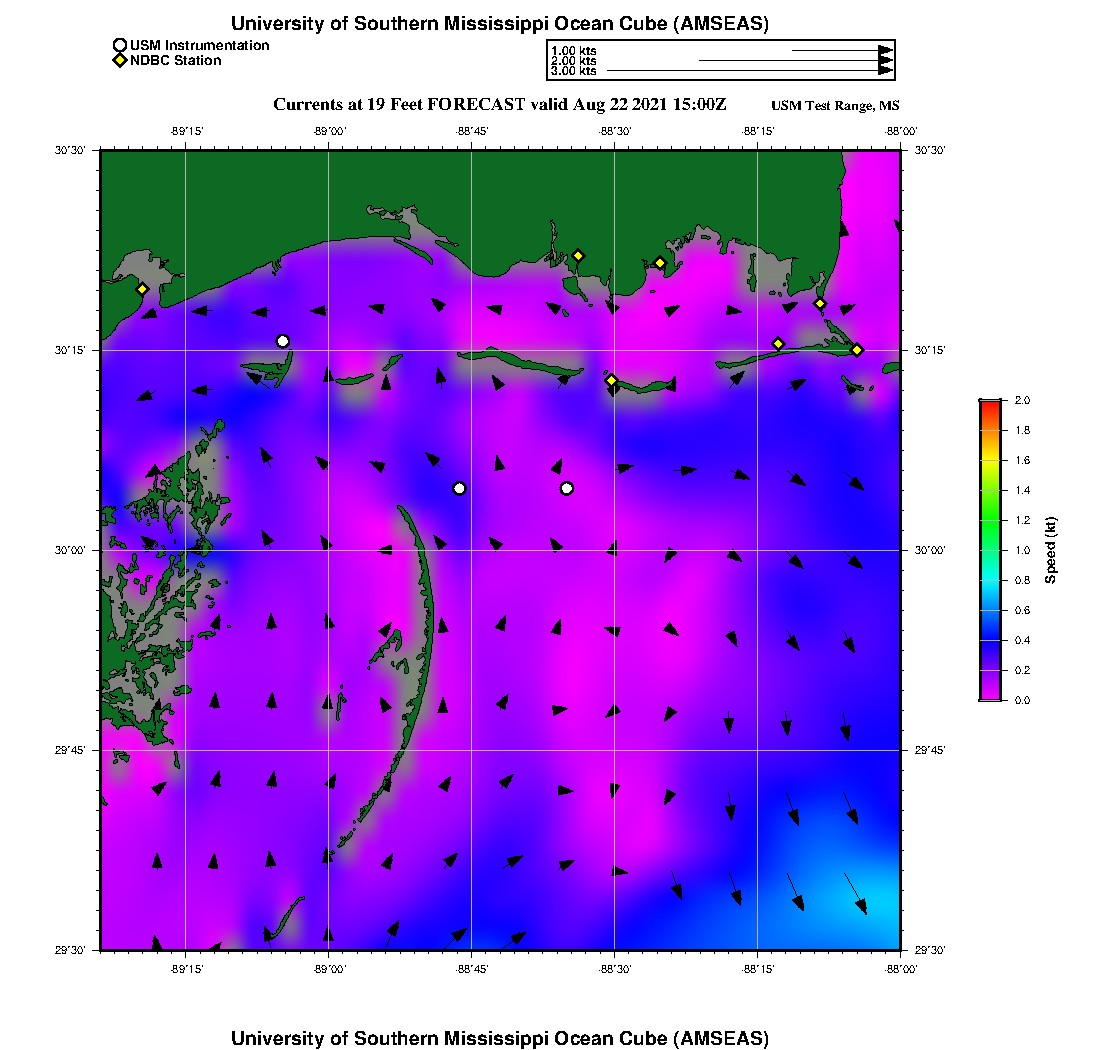Click the NDBC Station diamond in the legend
The width and height of the screenshot is (1100, 1050).
[x=120, y=61]
